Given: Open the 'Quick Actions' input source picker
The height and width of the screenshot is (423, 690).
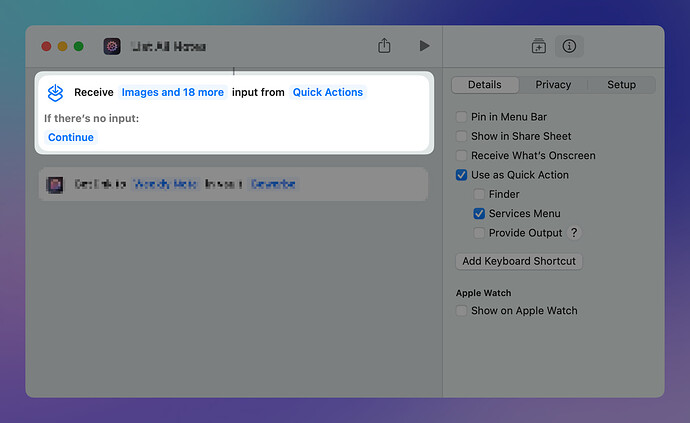Looking at the screenshot, I should pos(328,93).
